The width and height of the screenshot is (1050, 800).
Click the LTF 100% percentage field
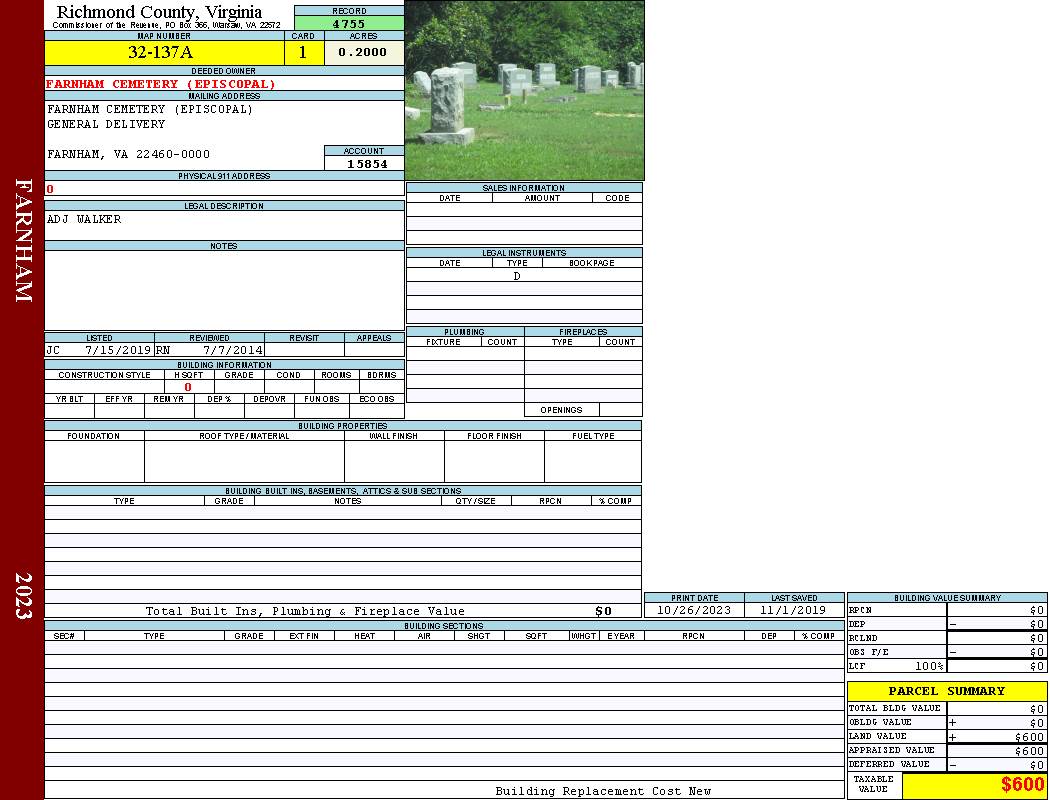pos(929,666)
